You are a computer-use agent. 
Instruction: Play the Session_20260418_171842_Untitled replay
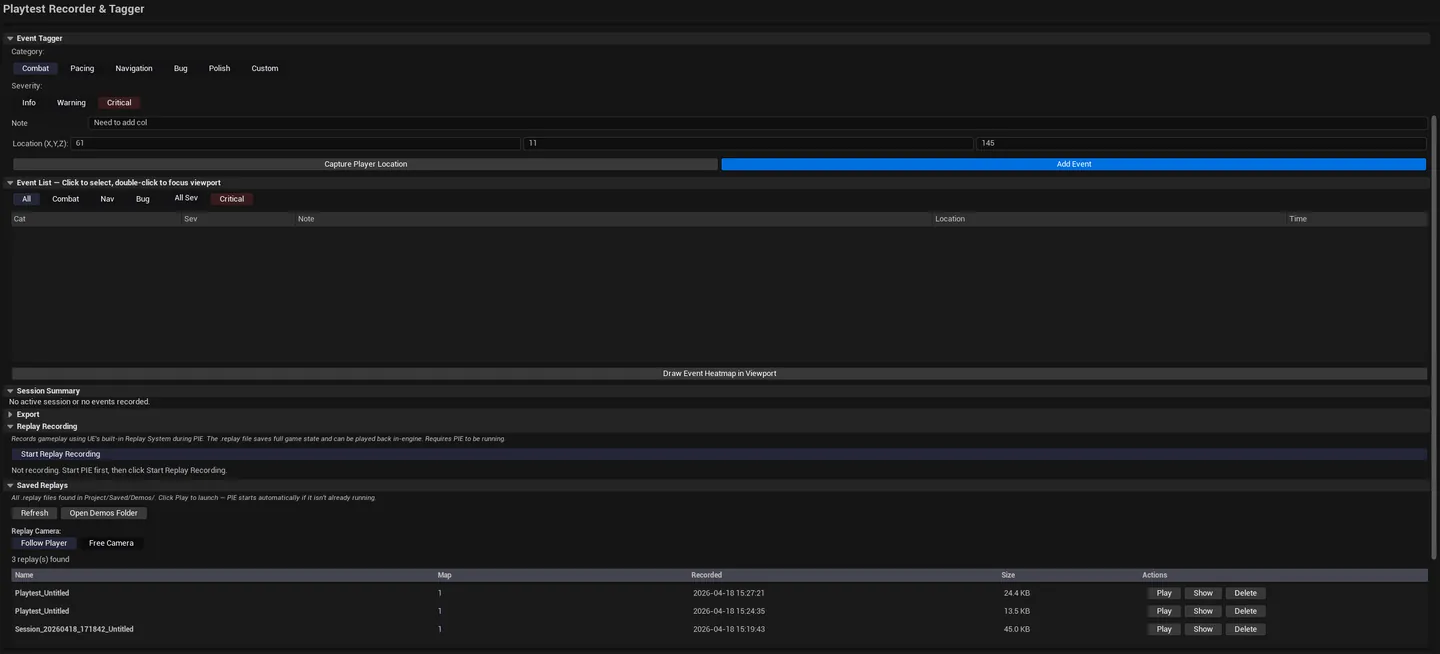[1164, 629]
